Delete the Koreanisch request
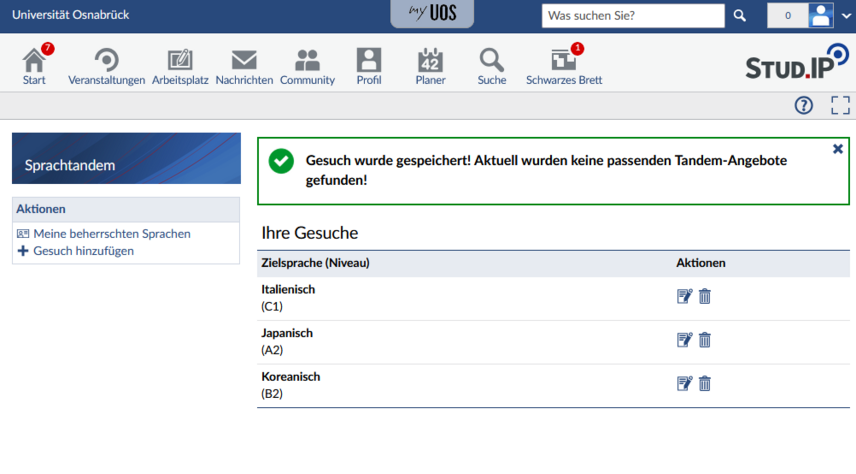This screenshot has height=474, width=856. 705,384
